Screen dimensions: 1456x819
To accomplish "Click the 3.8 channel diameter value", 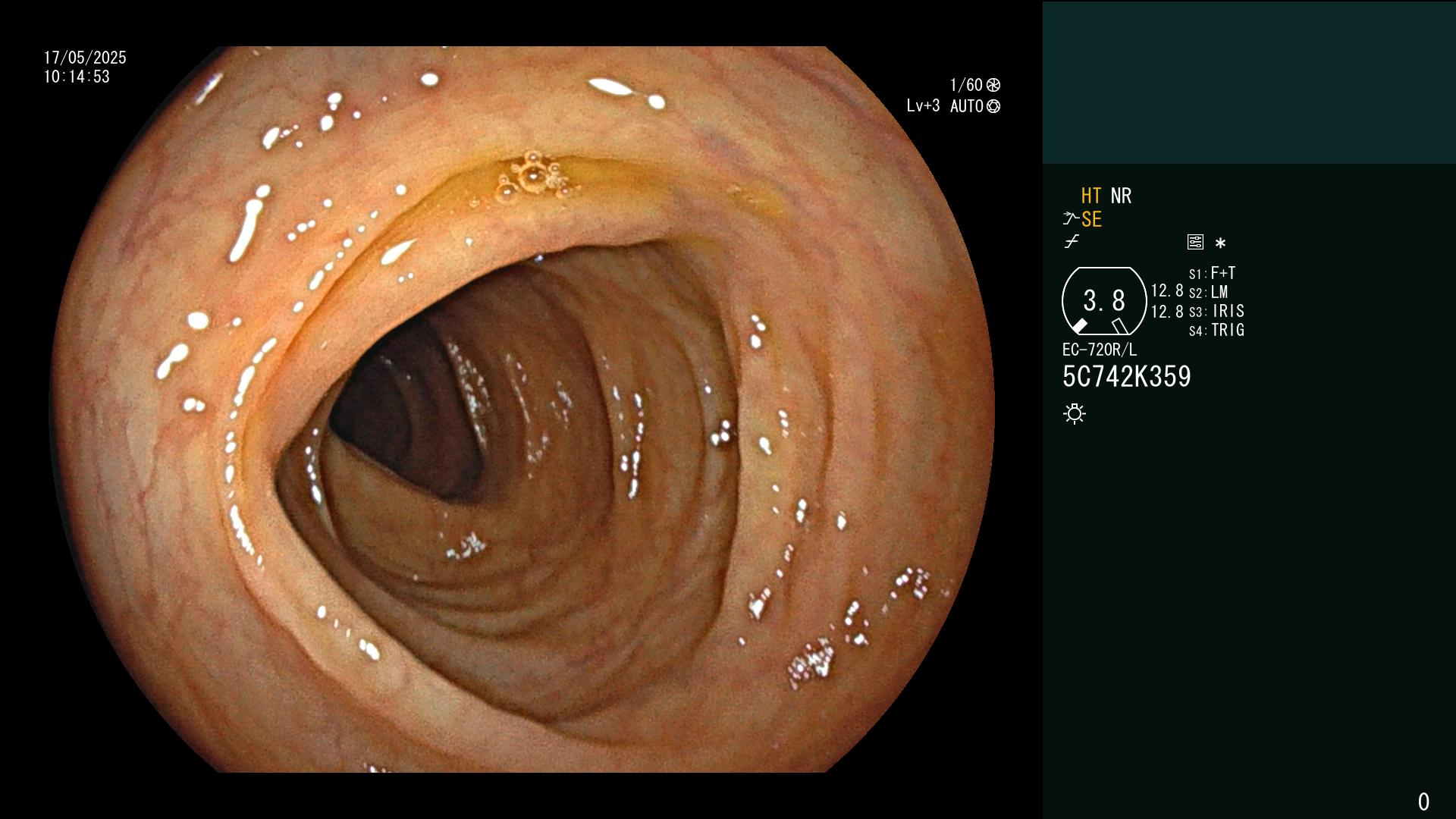I will click(1104, 301).
